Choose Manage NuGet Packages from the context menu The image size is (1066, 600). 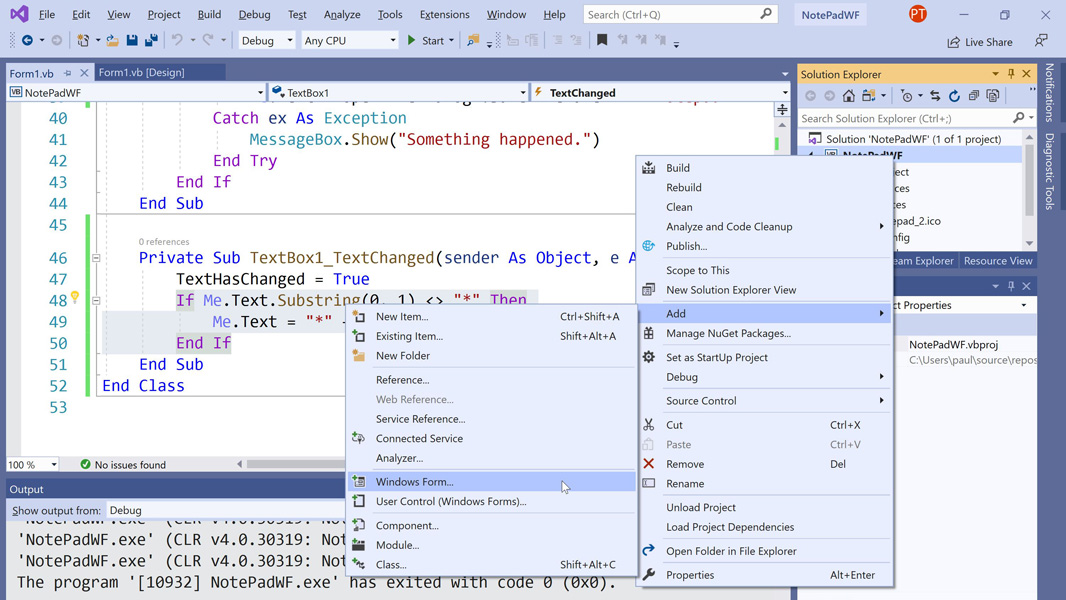(728, 333)
